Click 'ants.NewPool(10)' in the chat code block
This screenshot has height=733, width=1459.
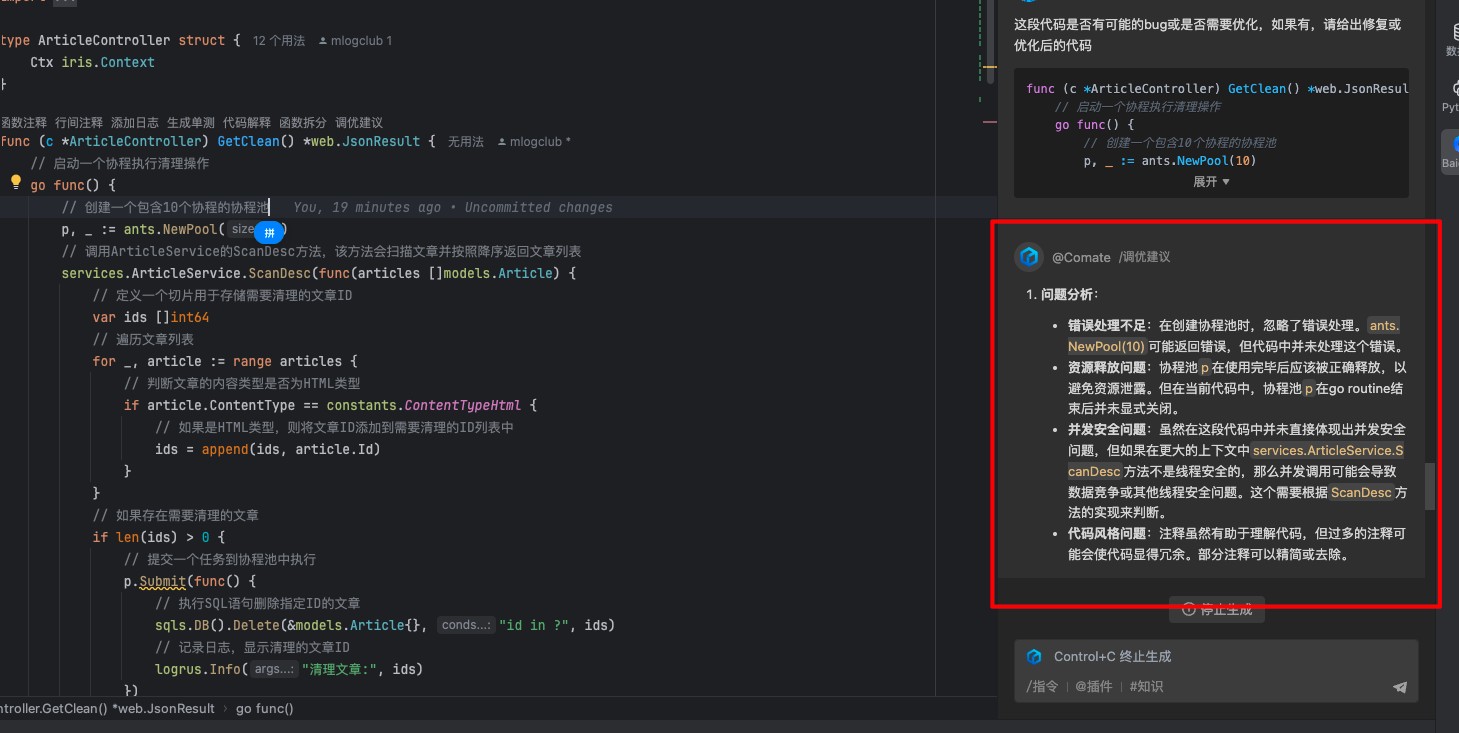pos(1198,160)
